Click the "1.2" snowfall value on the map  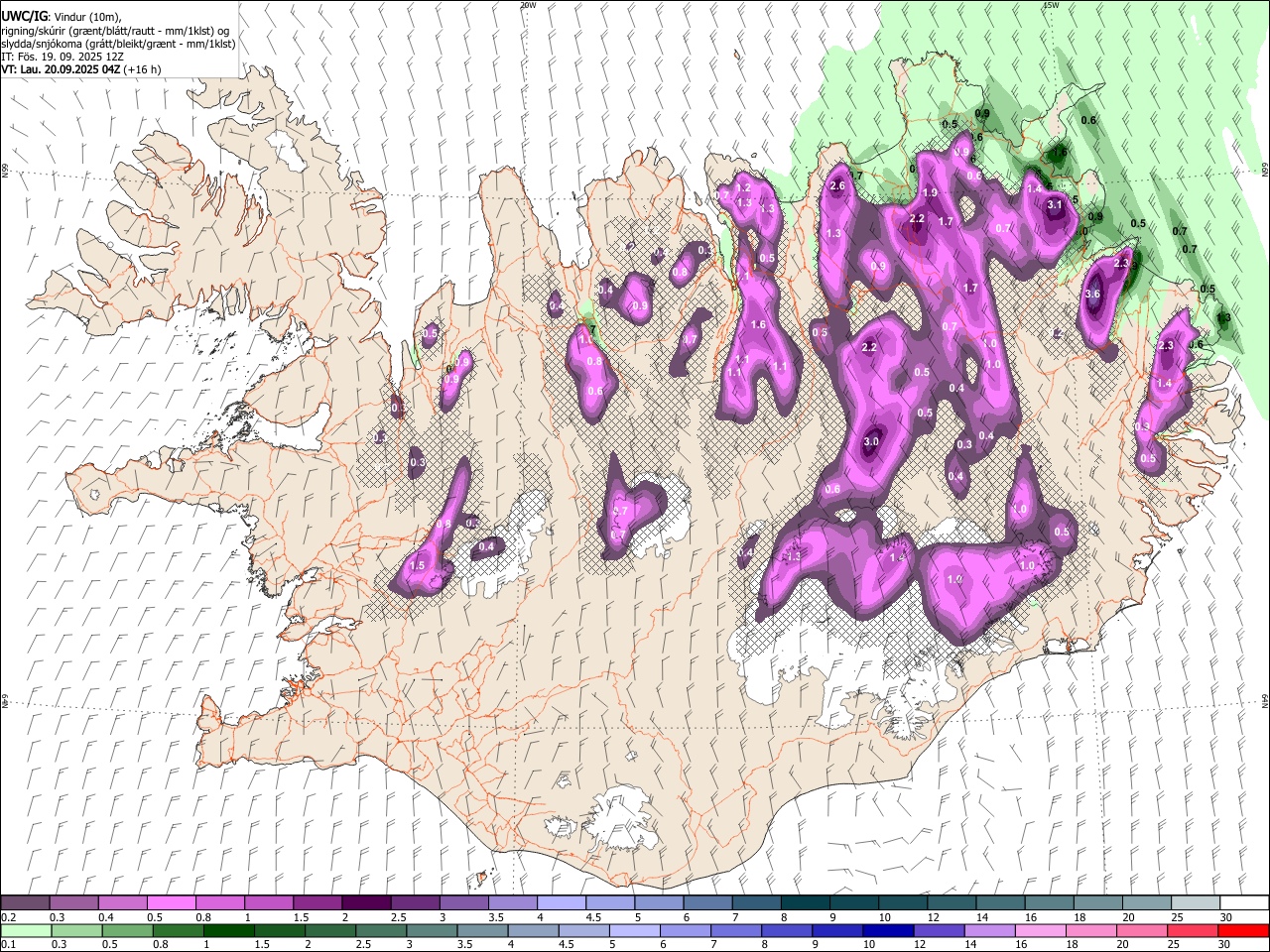coord(743,187)
